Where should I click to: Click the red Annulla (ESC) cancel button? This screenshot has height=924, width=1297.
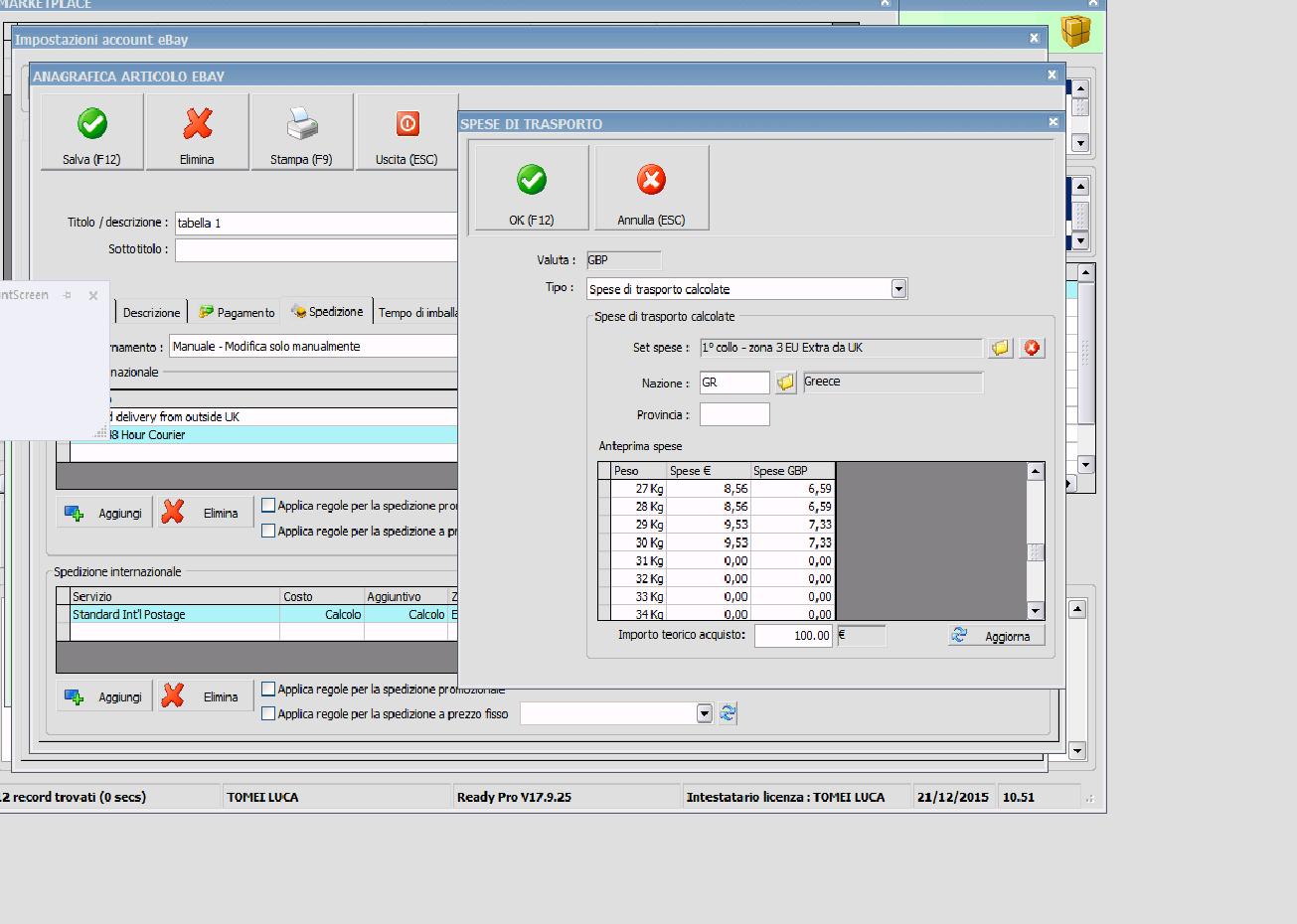pos(651,188)
